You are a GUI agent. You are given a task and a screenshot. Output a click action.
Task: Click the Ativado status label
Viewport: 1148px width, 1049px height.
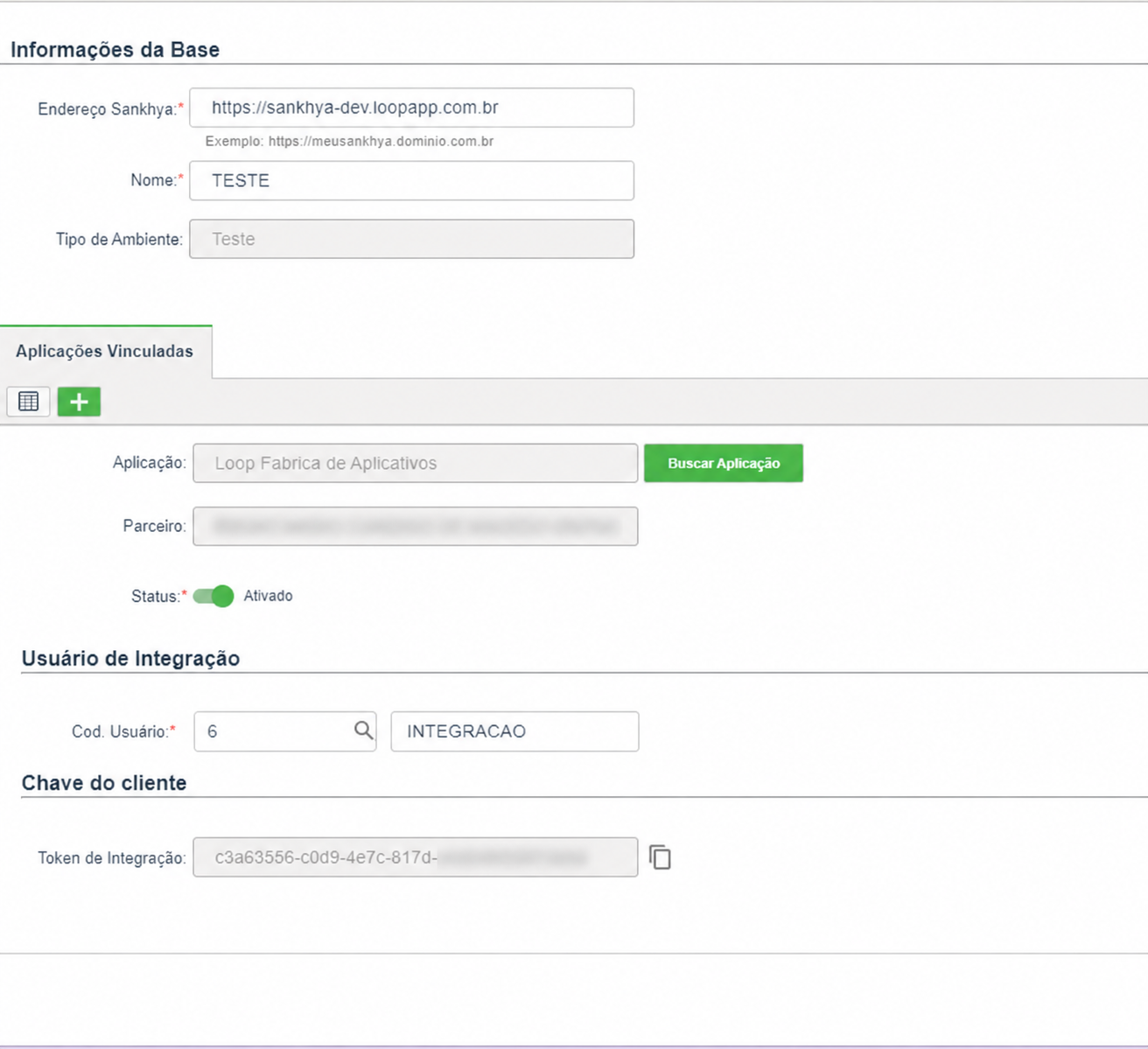pyautogui.click(x=268, y=596)
